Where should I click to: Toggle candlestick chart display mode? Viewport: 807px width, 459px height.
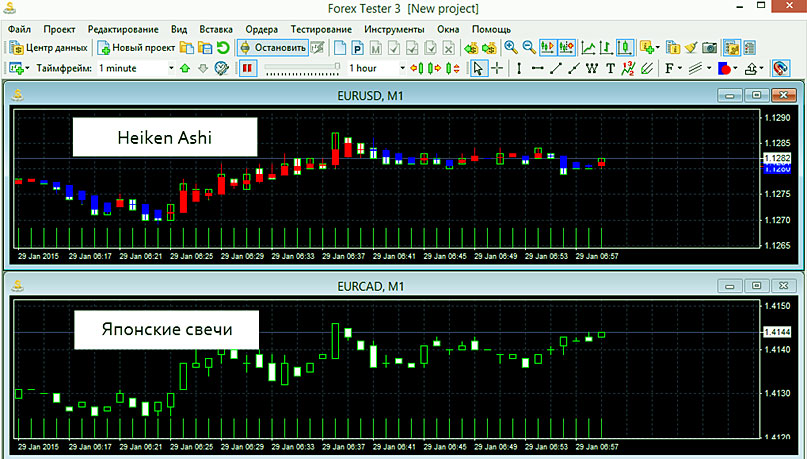click(623, 47)
